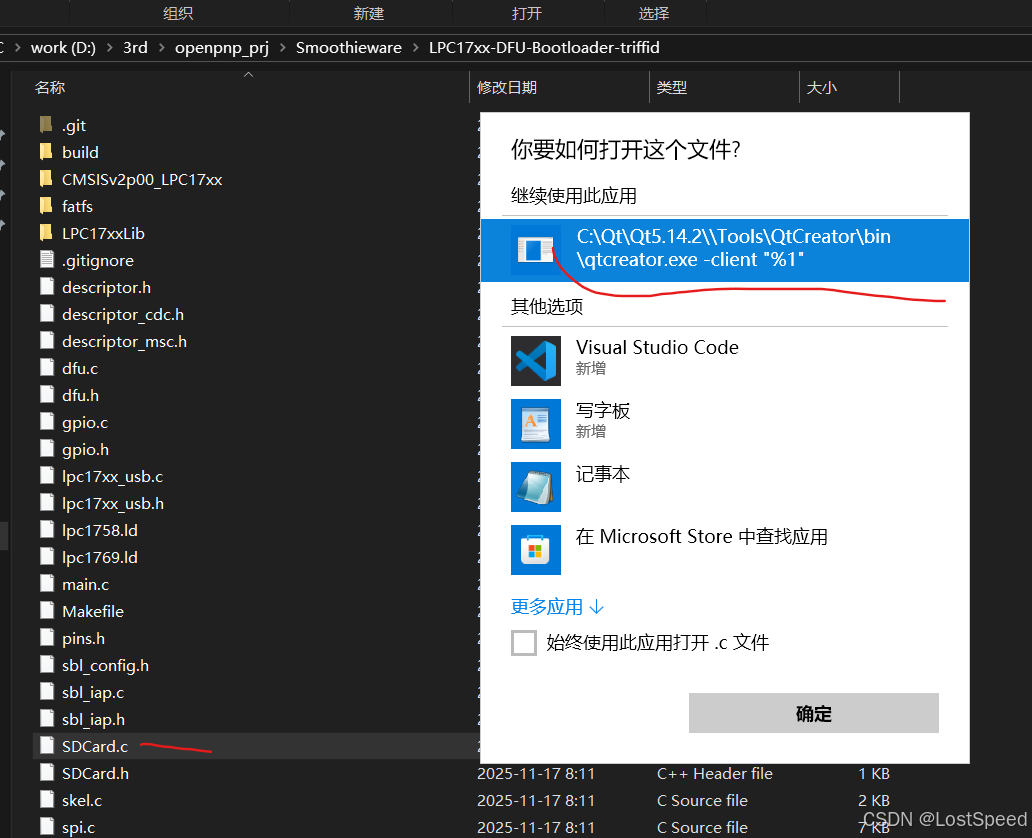The width and height of the screenshot is (1032, 838).
Task: Click the SDCard.c file icon
Action: click(47, 745)
